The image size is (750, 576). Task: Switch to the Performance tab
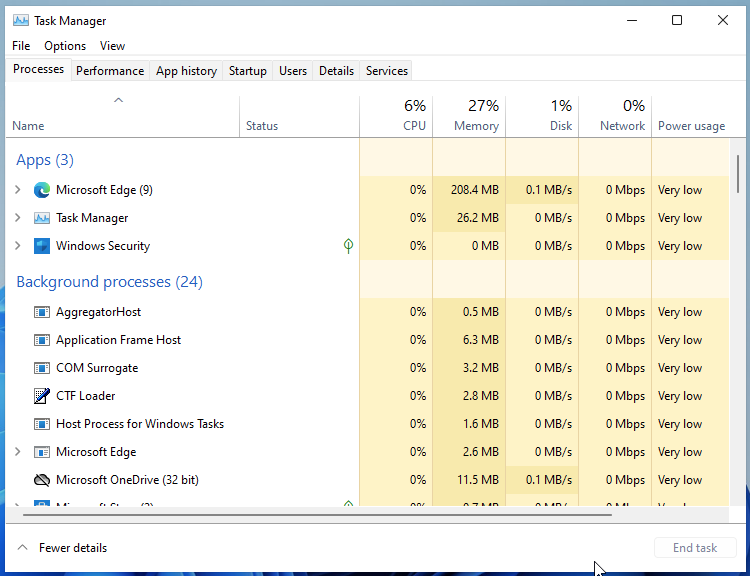click(110, 71)
